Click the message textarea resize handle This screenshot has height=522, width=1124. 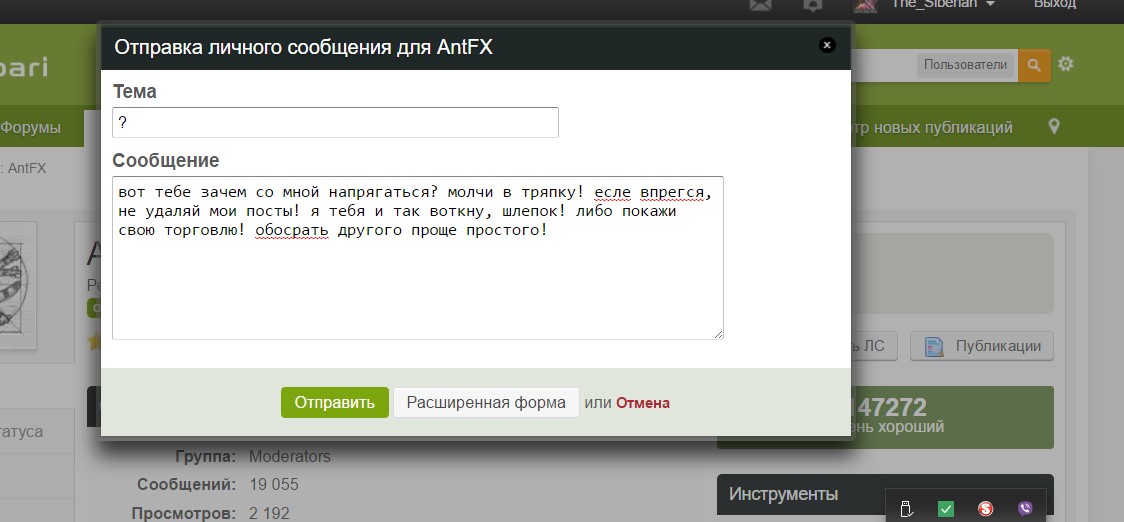click(718, 334)
